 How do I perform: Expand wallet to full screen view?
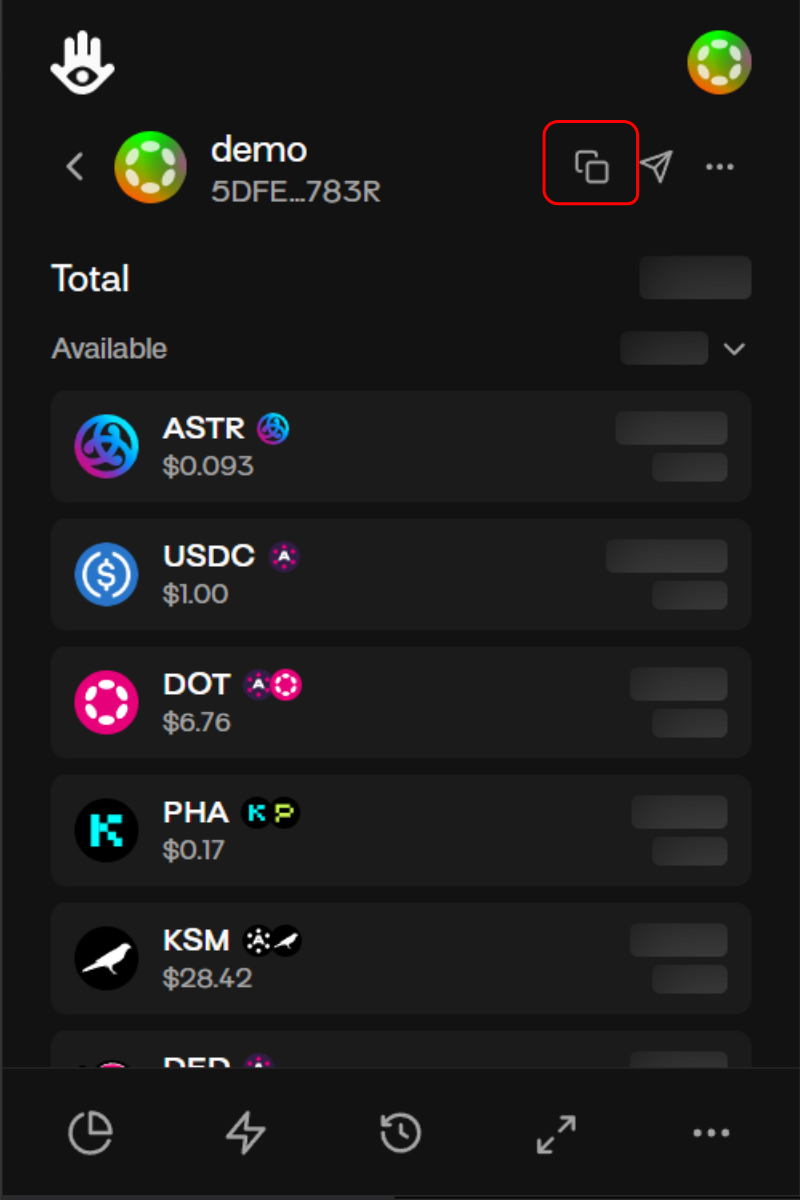pos(556,1133)
